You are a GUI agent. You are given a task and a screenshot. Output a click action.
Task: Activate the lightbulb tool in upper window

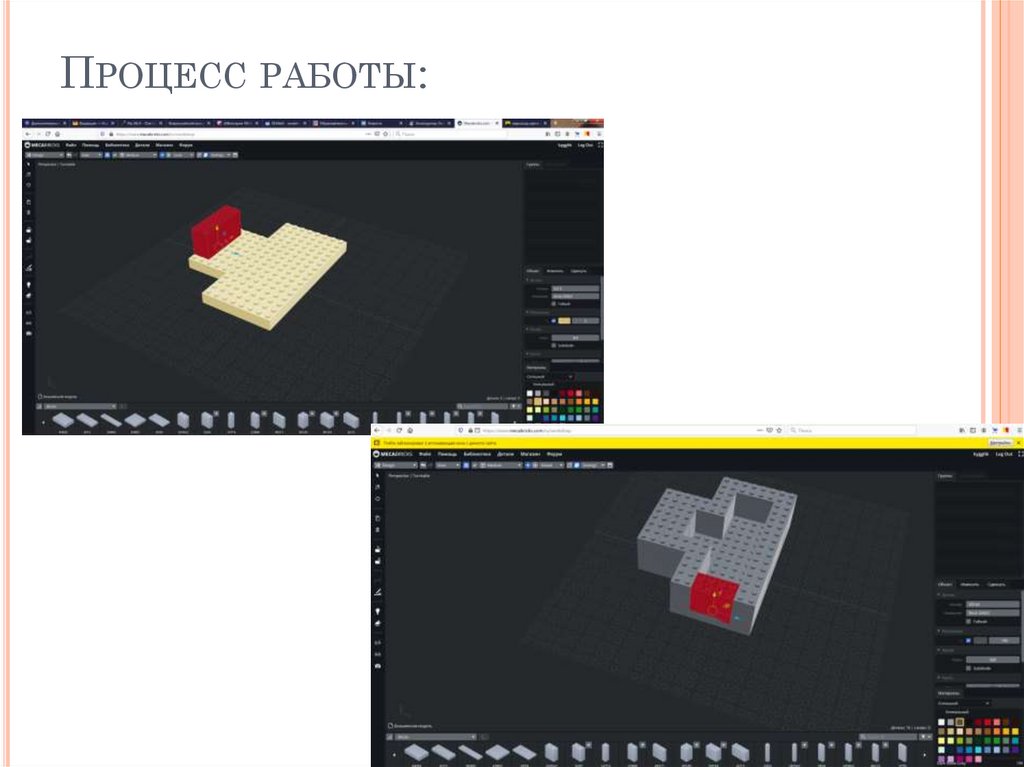(28, 285)
